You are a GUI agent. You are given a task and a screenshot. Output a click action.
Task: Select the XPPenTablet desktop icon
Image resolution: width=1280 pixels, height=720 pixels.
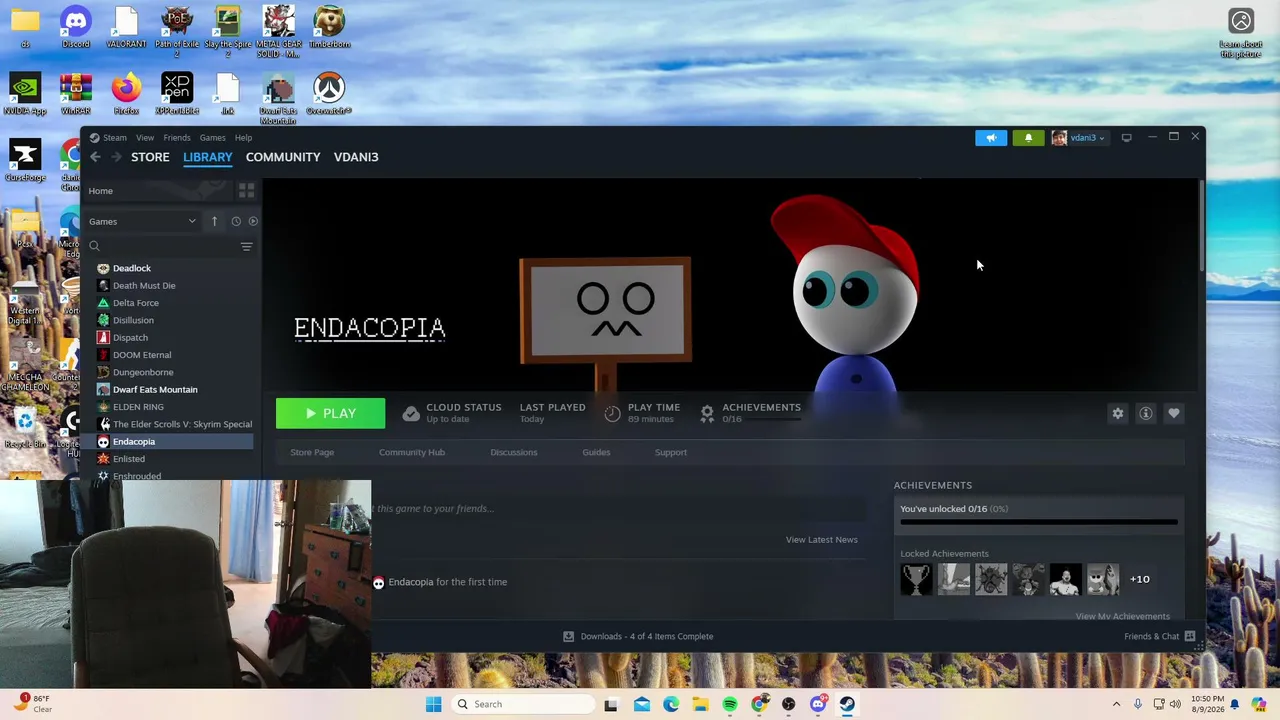tap(177, 95)
